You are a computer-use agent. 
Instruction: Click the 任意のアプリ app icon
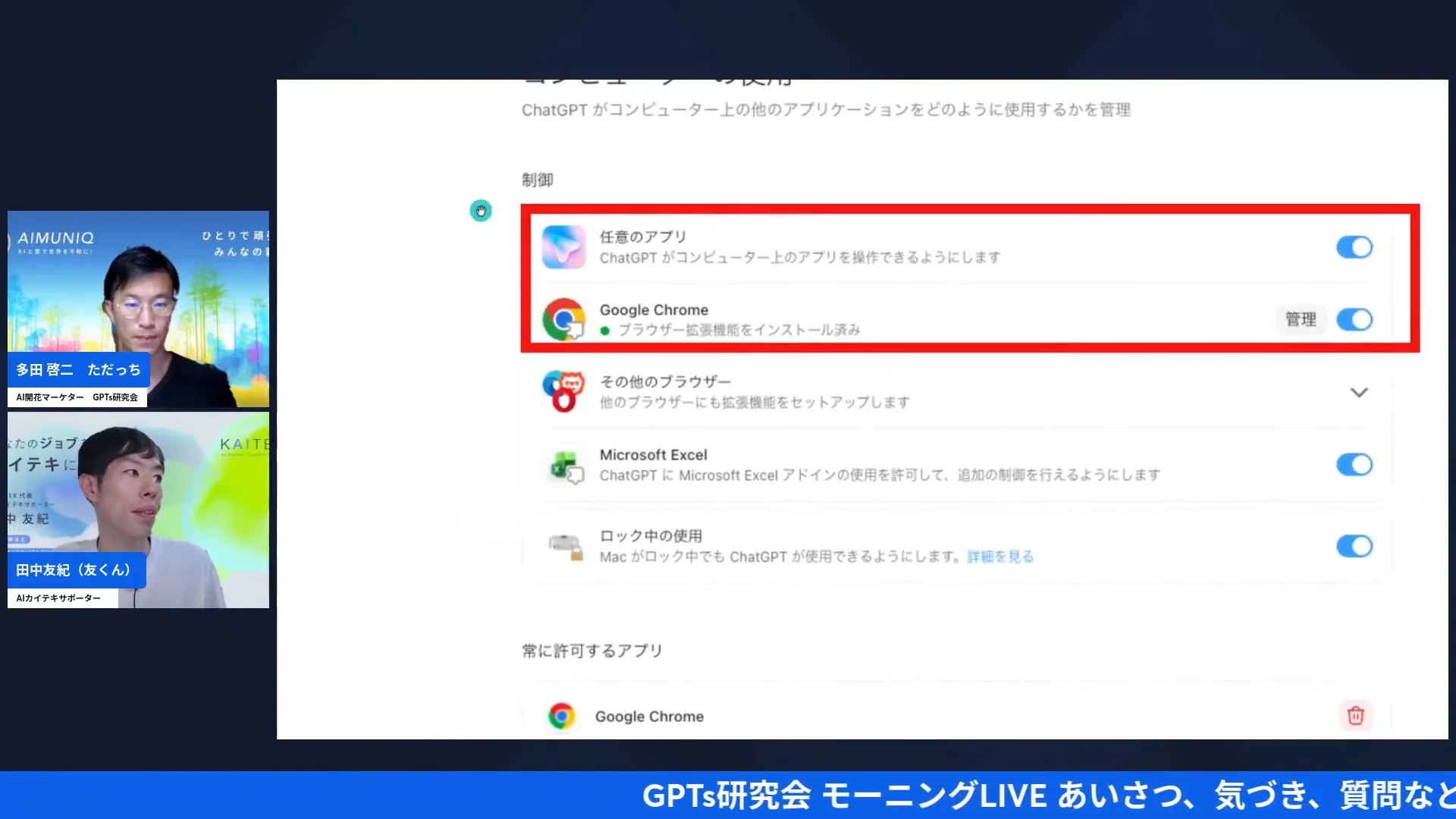click(x=563, y=247)
